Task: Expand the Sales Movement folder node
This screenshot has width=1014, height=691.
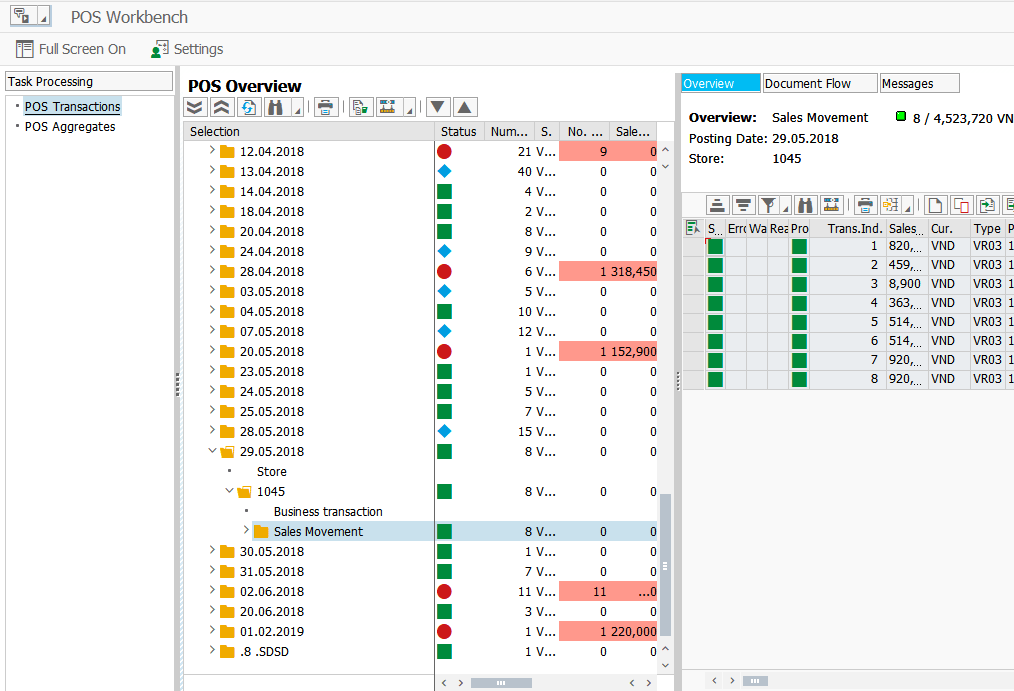Action: coord(246,531)
